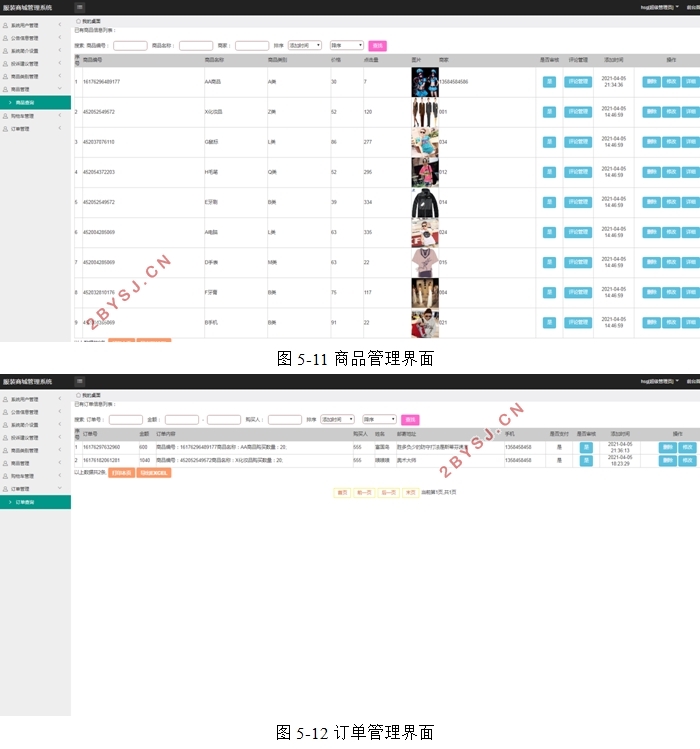Click 后一页 pagination button

389,492
